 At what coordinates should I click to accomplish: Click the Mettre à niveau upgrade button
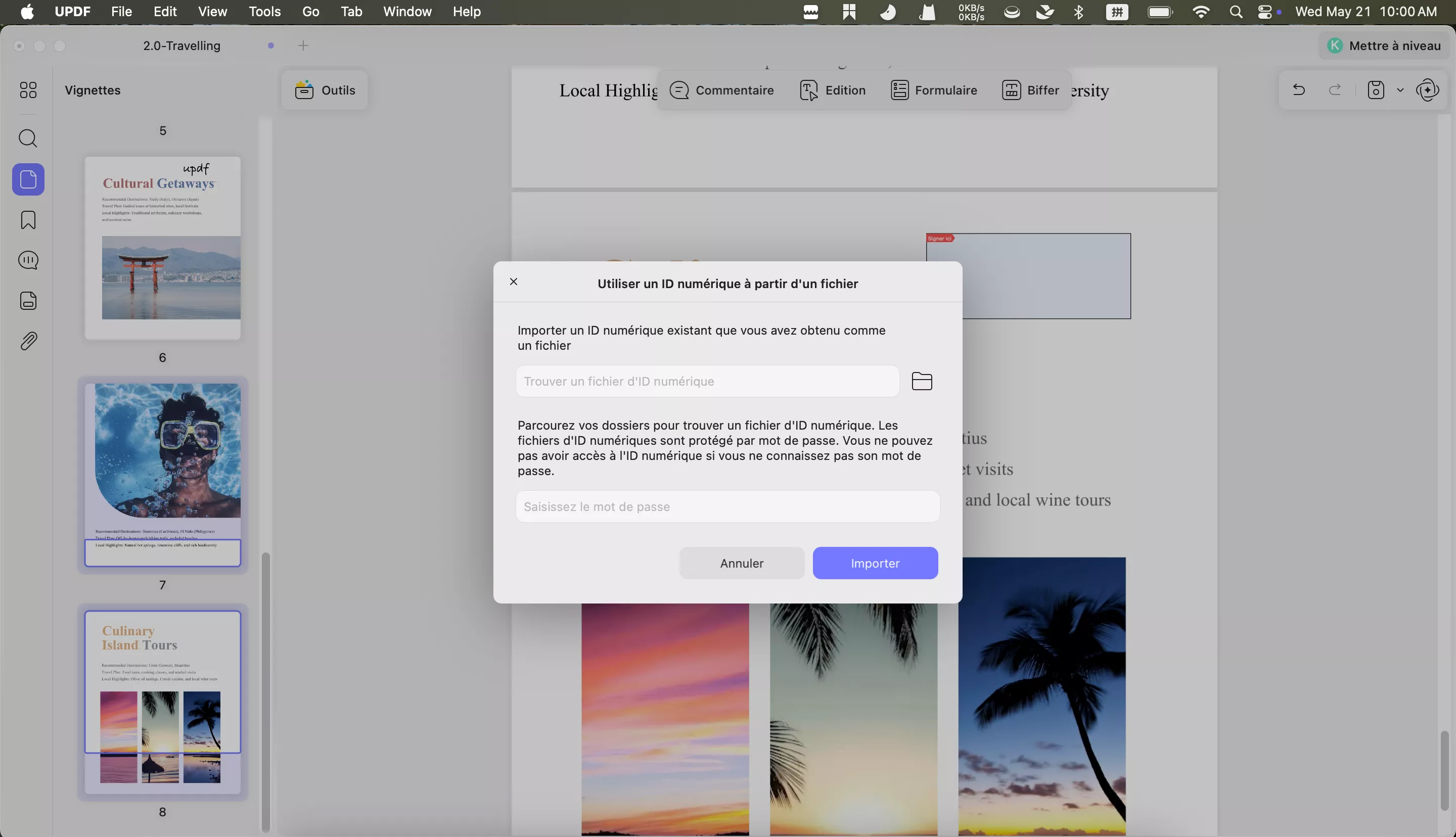1384,45
